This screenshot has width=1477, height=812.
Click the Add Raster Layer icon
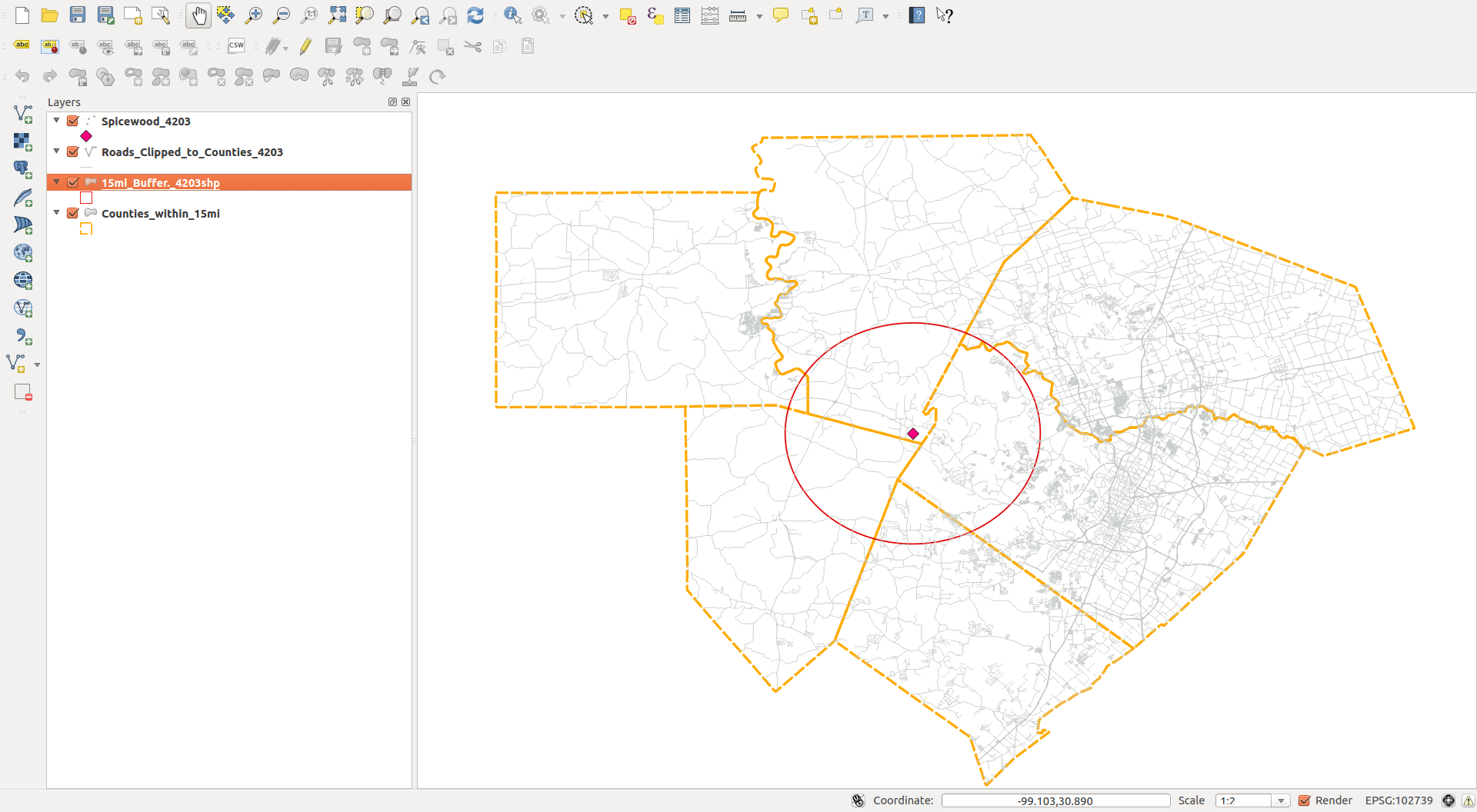23,141
